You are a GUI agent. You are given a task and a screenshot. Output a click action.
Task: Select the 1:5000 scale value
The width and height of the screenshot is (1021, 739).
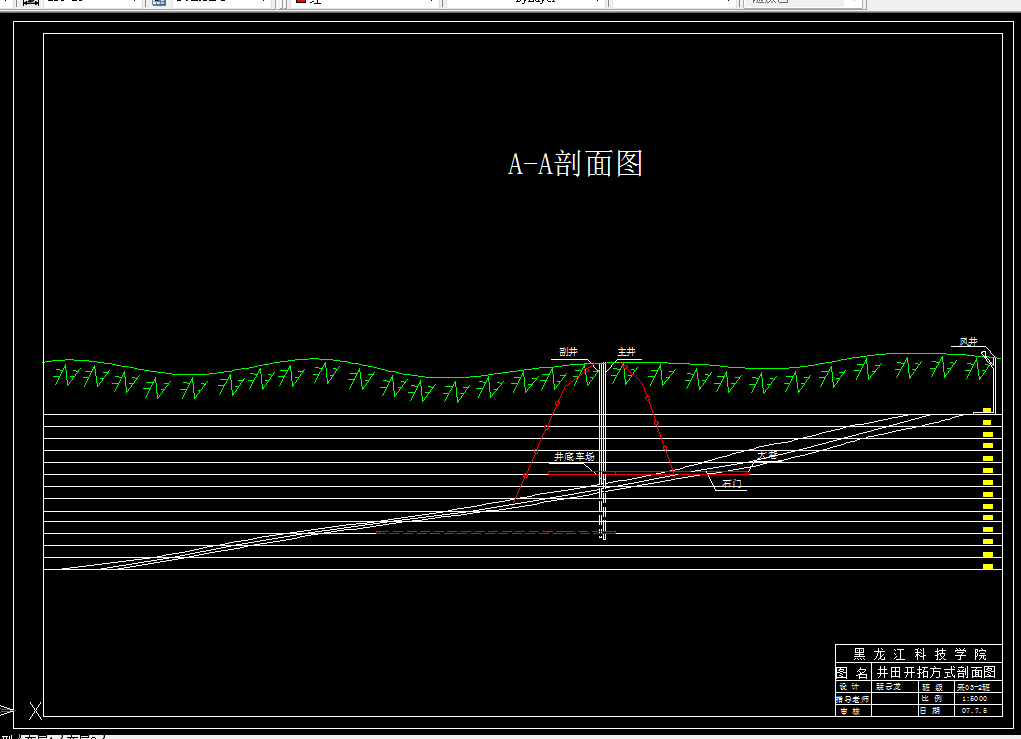(x=974, y=699)
